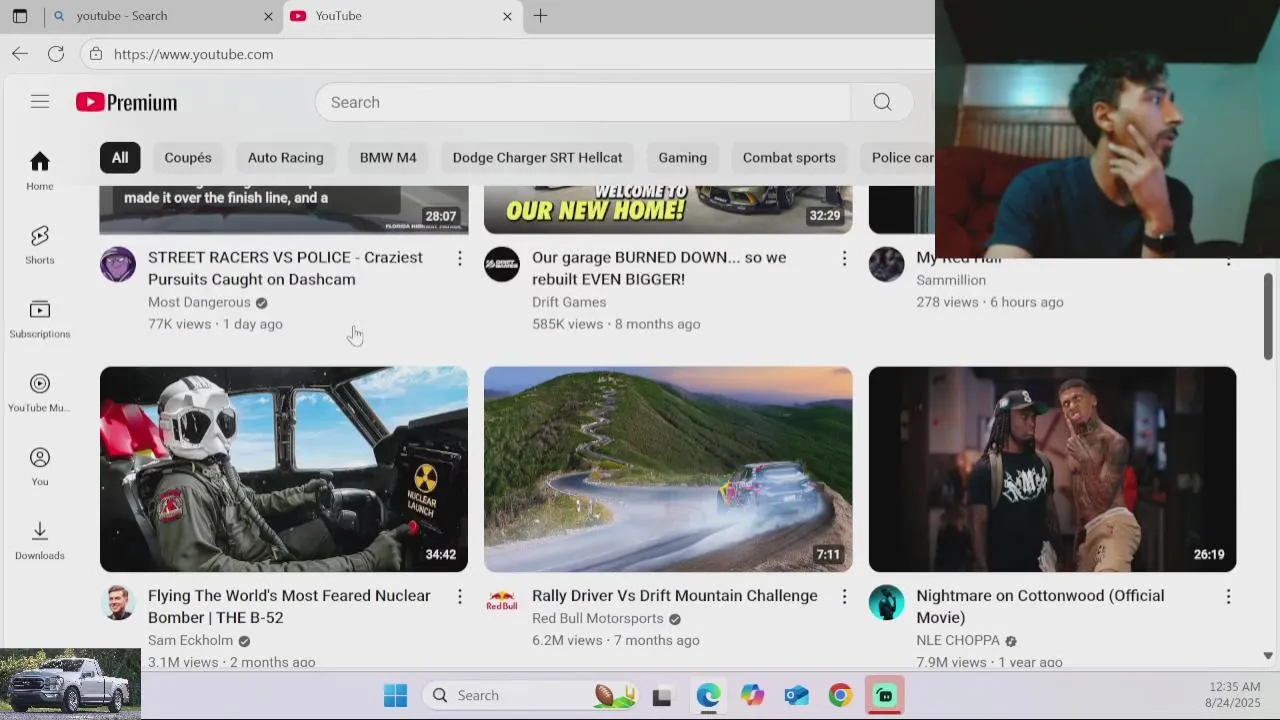Screen dimensions: 1280x720
Task: Open Nightmare on Cottonwood title link
Action: (1040, 606)
